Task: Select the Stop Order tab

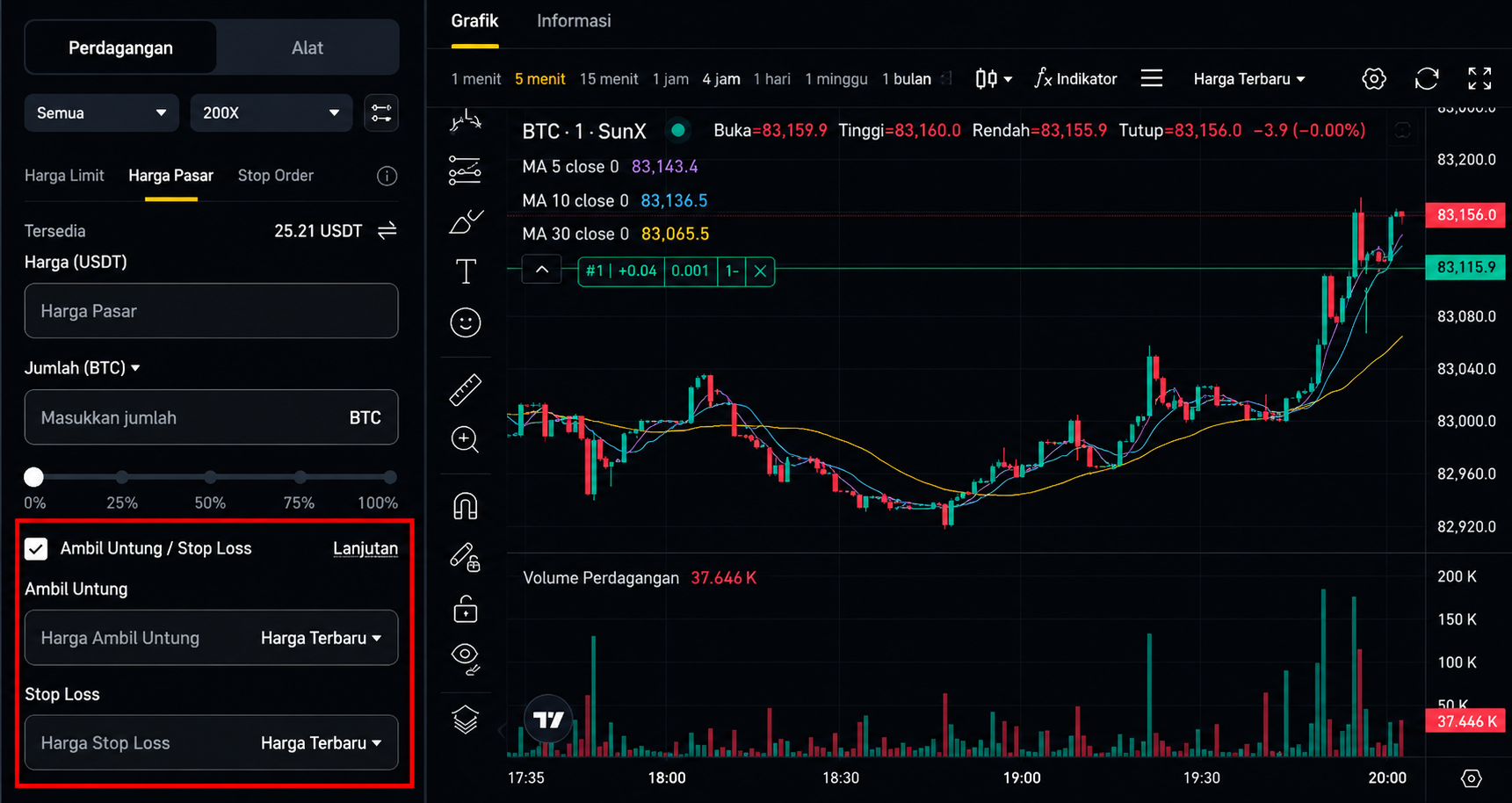Action: tap(275, 176)
